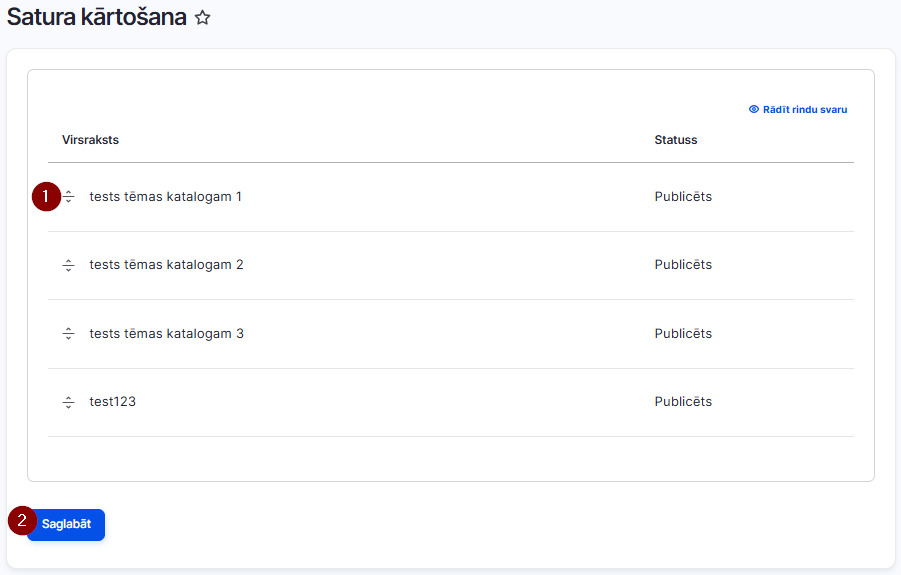Select the test123 row title

113,402
